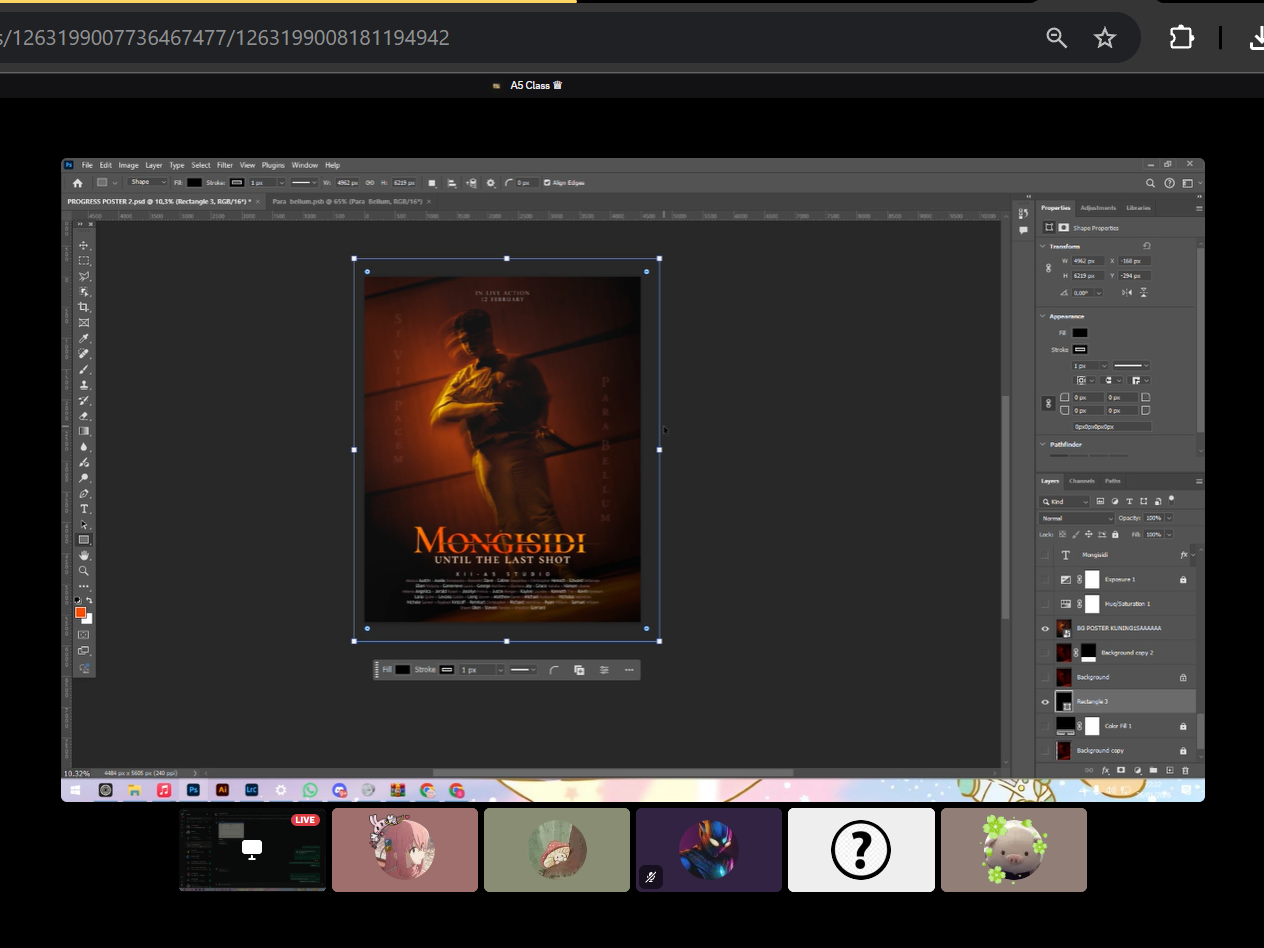Pick the Eyedropper tool
This screenshot has width=1264, height=948.
(x=84, y=338)
